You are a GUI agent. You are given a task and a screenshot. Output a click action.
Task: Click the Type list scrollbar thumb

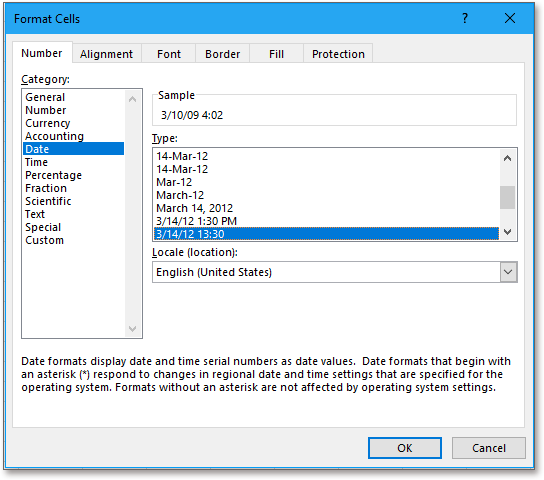(507, 197)
